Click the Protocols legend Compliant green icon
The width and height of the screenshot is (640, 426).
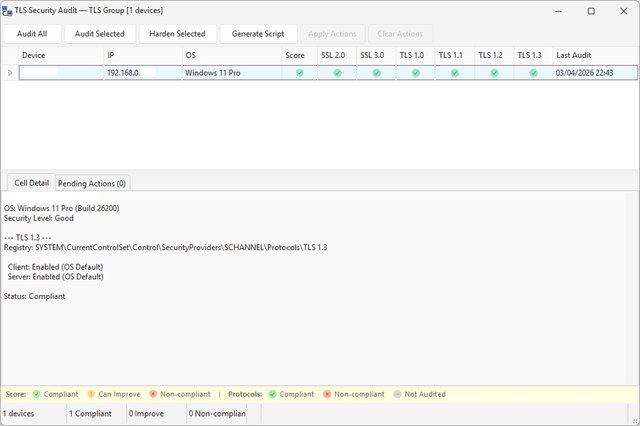pyautogui.click(x=272, y=394)
